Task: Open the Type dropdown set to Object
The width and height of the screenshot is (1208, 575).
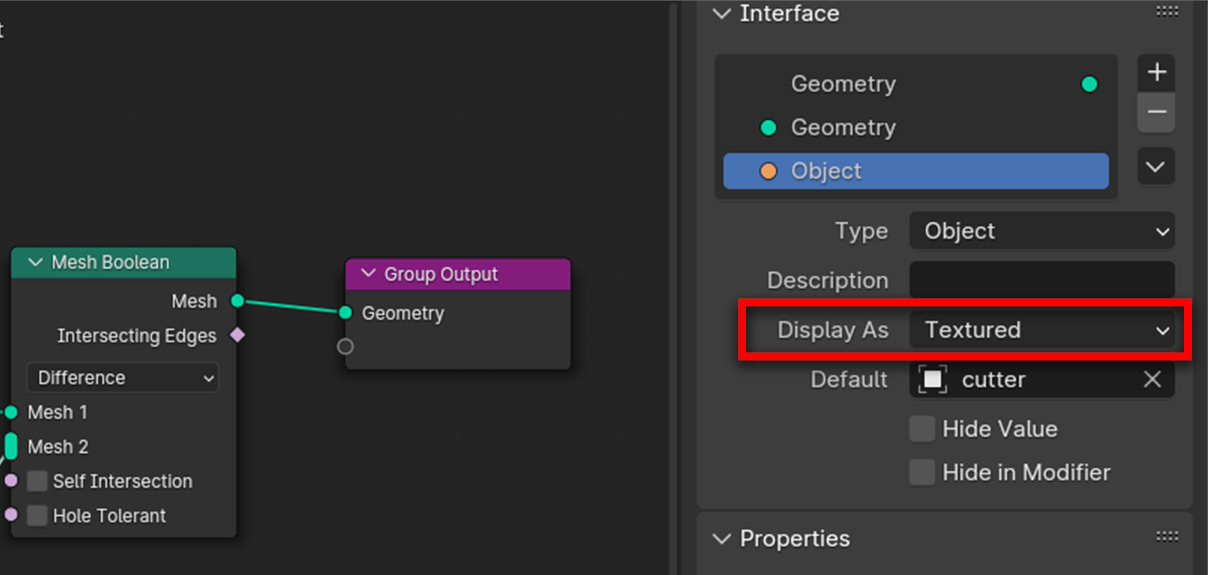Action: coord(1042,231)
